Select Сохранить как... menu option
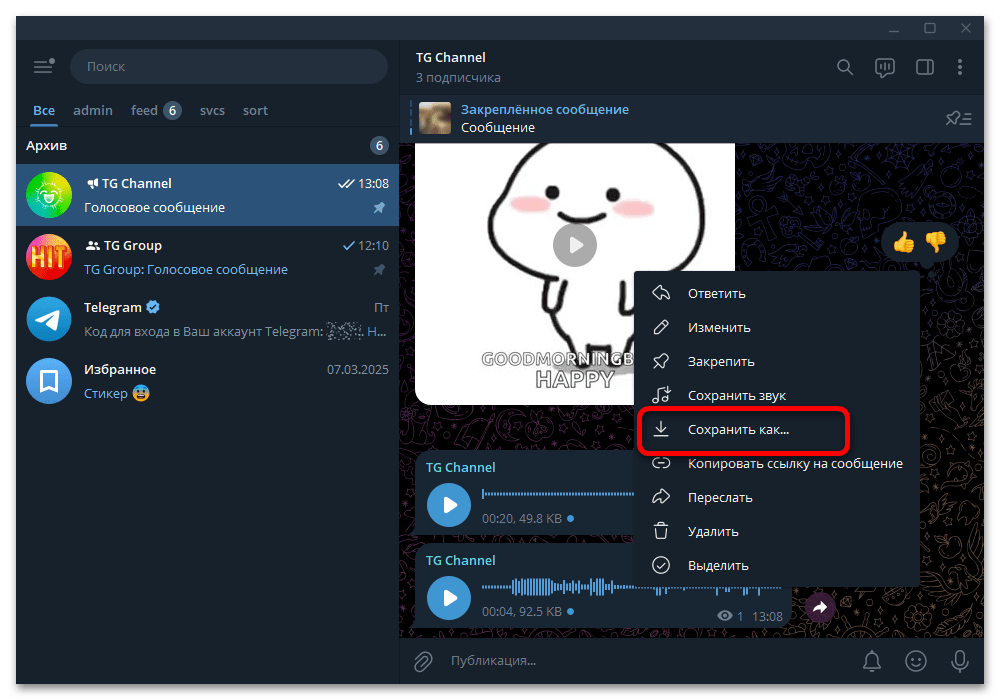This screenshot has height=700, width=1000. pos(776,430)
